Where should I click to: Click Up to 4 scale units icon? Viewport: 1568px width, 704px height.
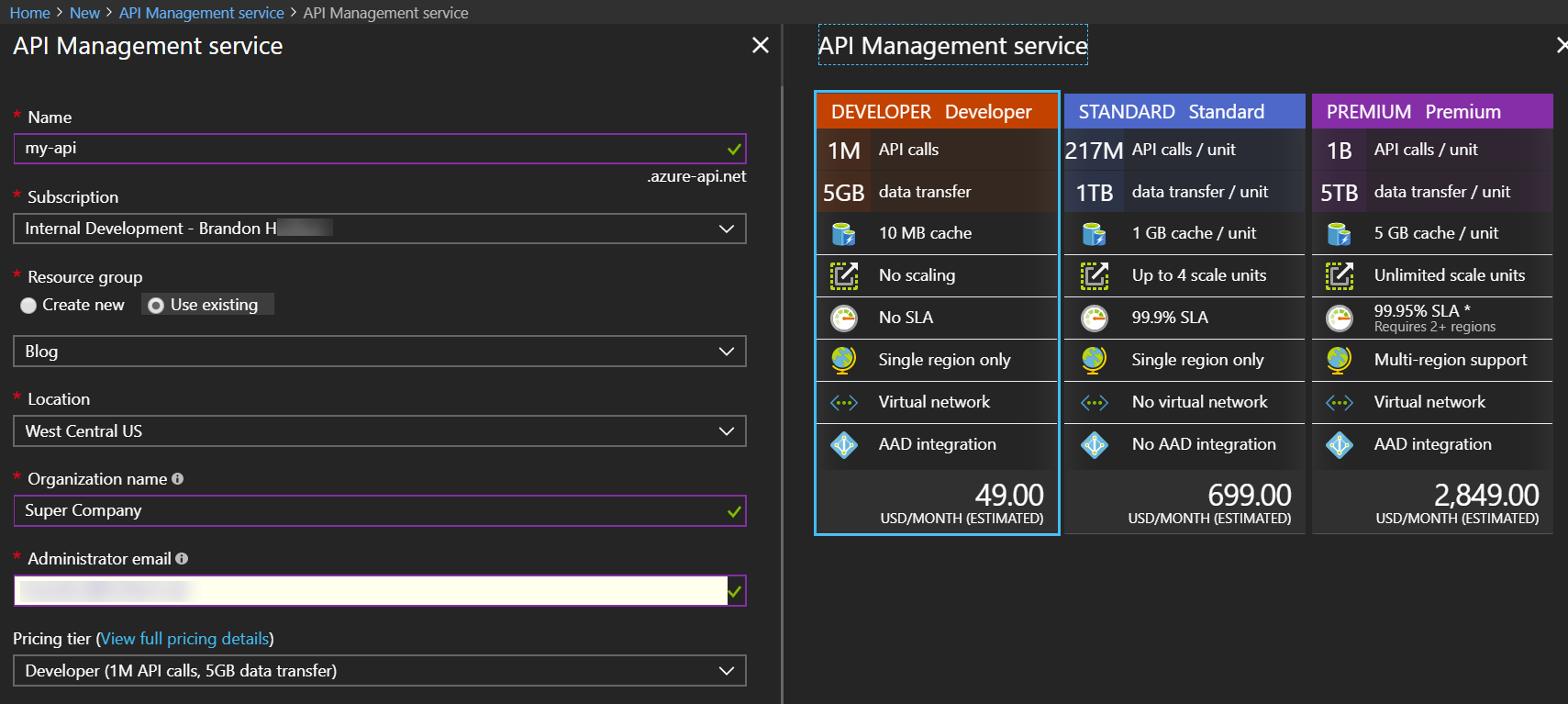1094,275
